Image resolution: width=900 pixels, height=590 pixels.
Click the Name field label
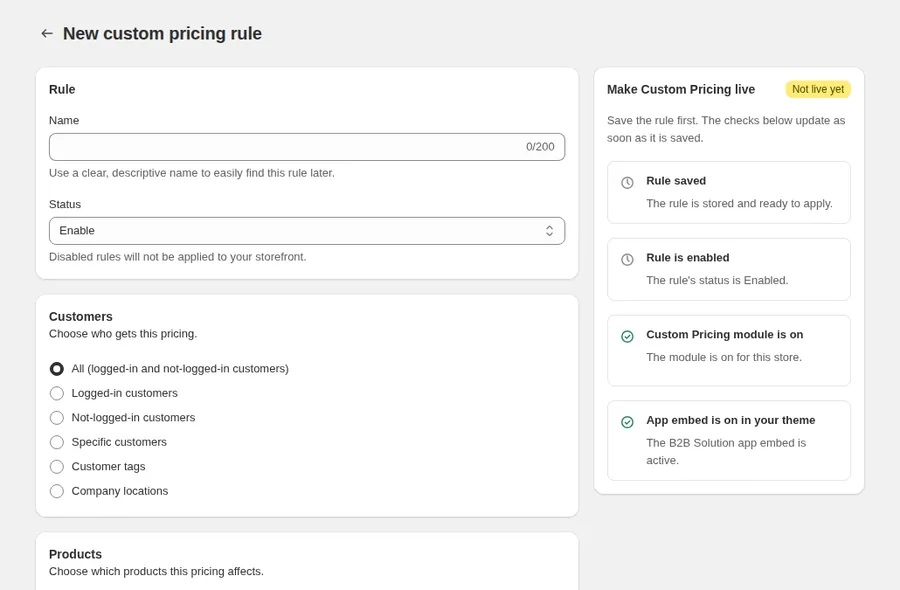click(x=64, y=121)
